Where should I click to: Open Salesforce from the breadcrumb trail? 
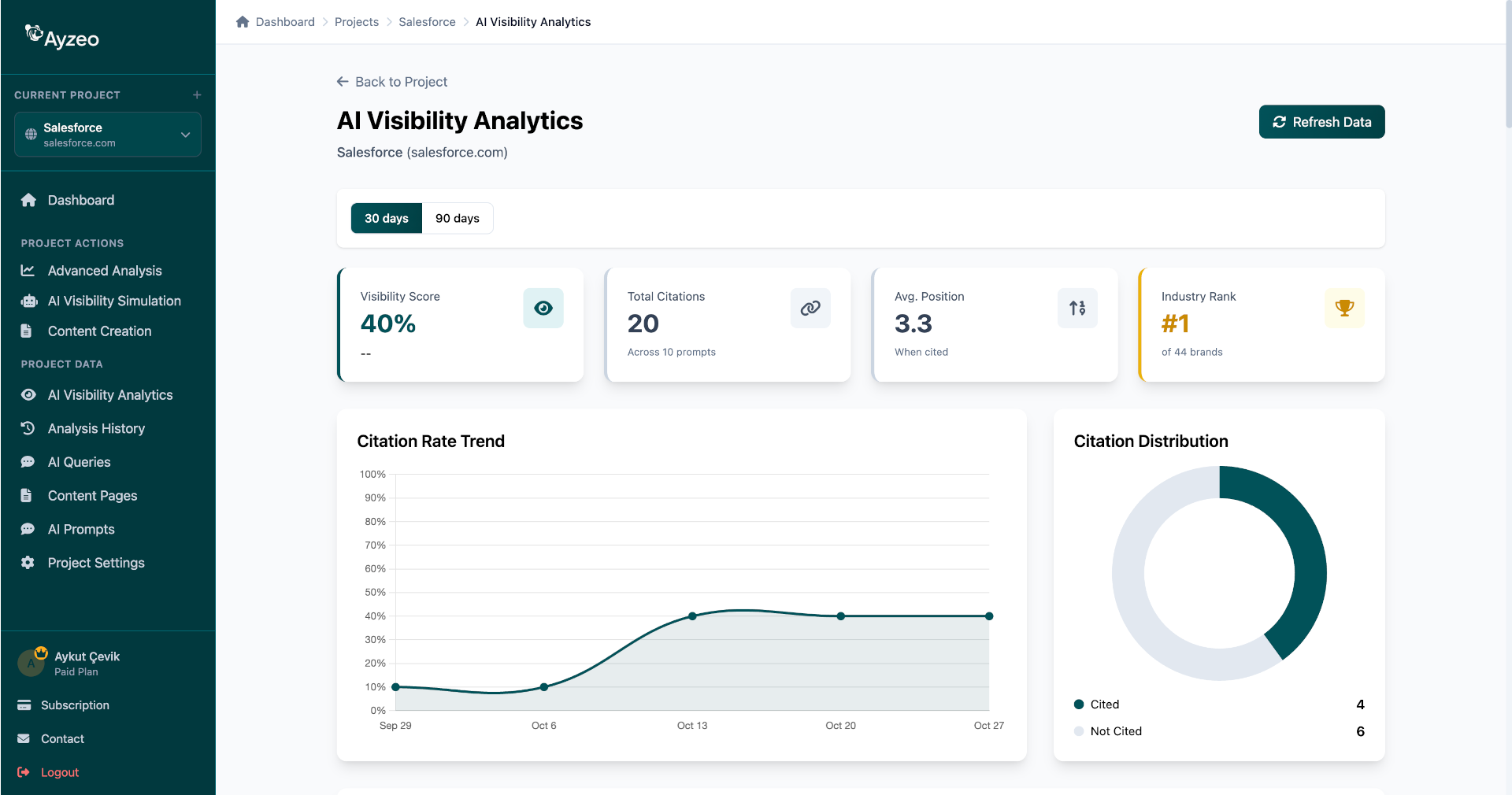pyautogui.click(x=427, y=21)
